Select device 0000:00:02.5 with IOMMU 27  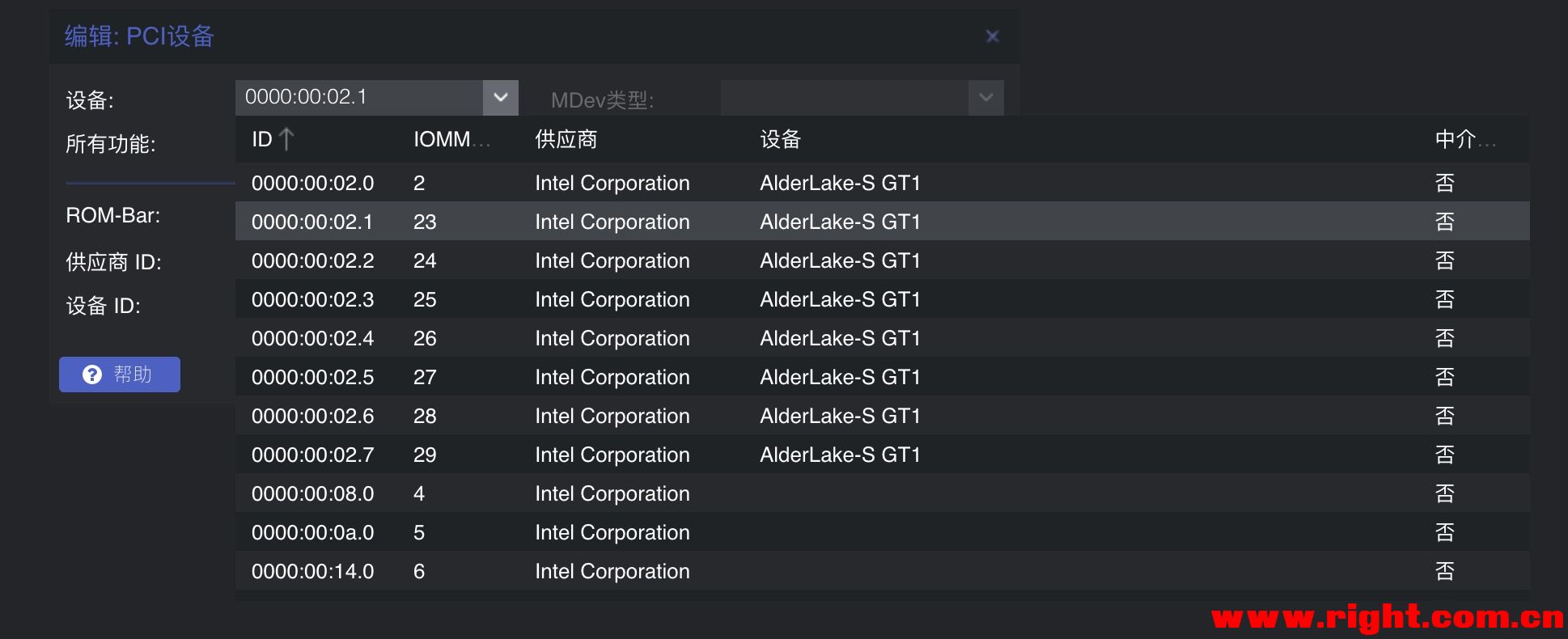coord(312,377)
